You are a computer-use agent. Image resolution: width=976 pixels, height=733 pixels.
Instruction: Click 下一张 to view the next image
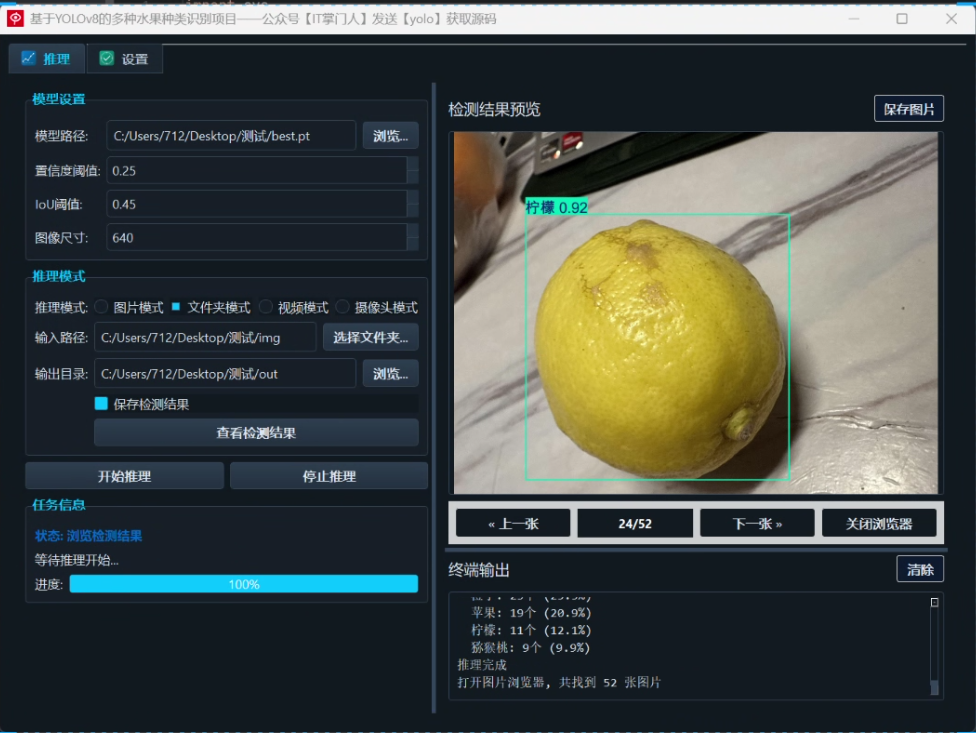tap(756, 522)
